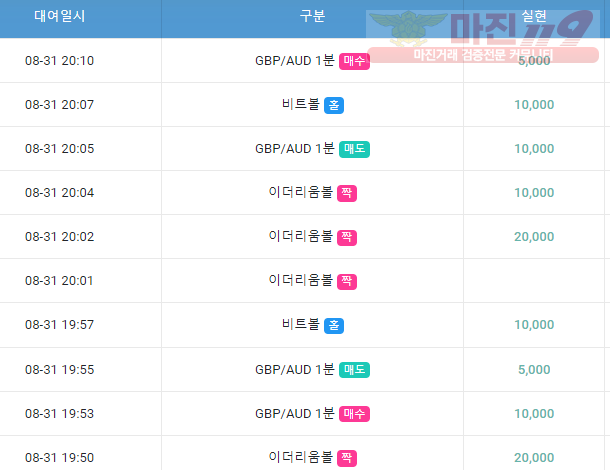Click the blue 홀 badge in the 20:07 row
The width and height of the screenshot is (610, 470).
click(334, 105)
